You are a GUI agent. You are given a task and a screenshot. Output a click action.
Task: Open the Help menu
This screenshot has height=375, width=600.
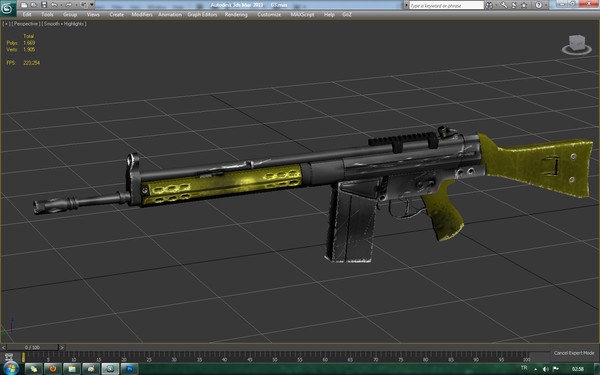pyautogui.click(x=329, y=15)
